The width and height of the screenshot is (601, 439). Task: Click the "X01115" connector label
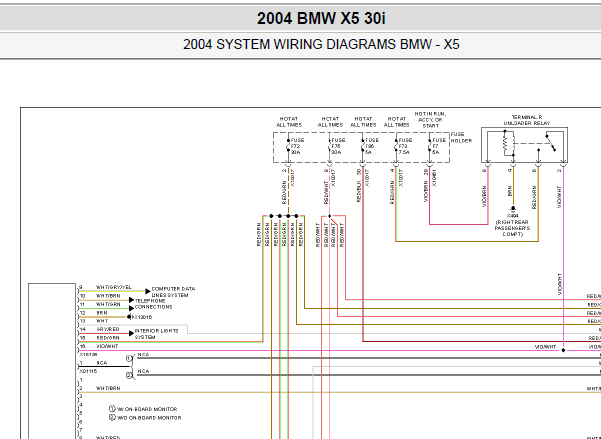(88, 371)
